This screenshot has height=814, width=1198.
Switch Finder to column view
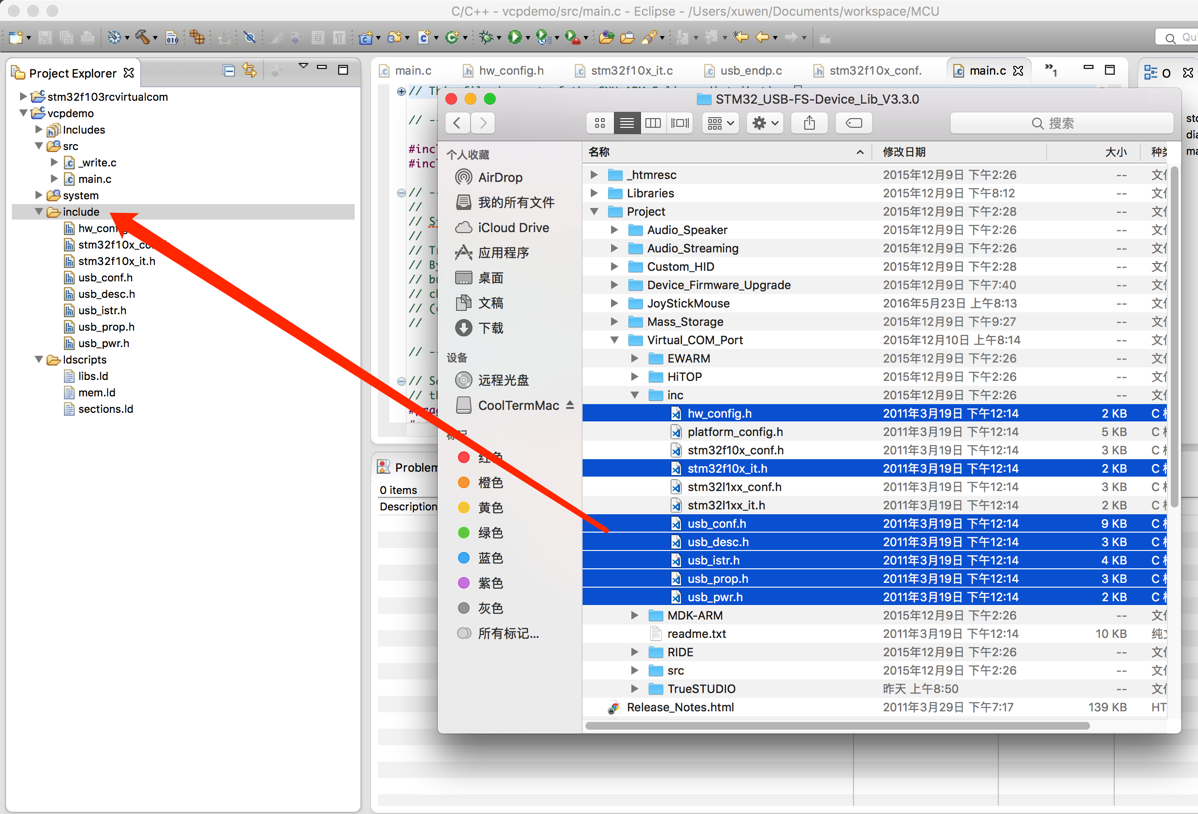coord(653,123)
